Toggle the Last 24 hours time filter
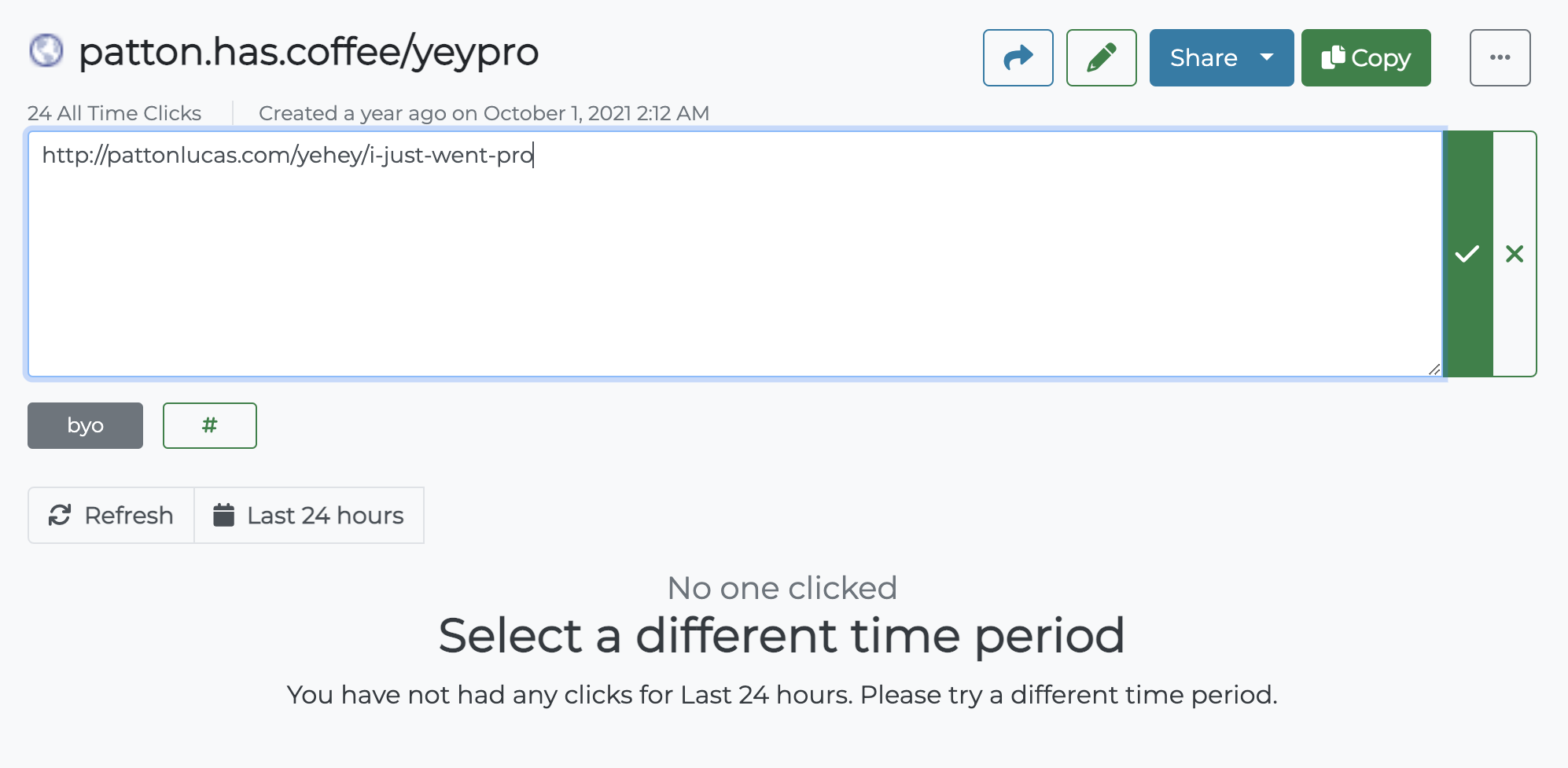 point(310,515)
